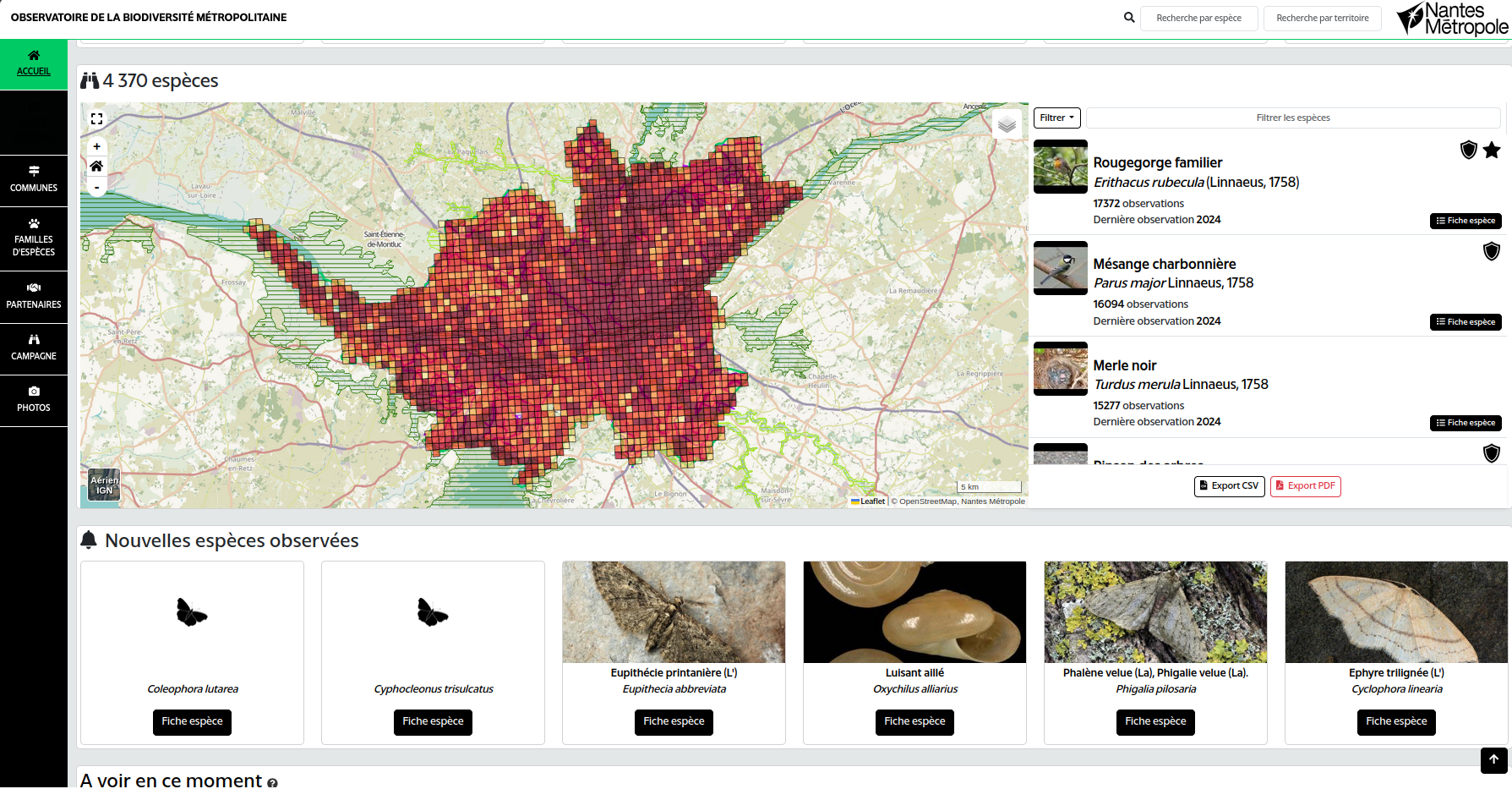Open Fiche espèce for Coleophora lutarea
Screen dimensions: 1512x789
pyautogui.click(x=192, y=722)
